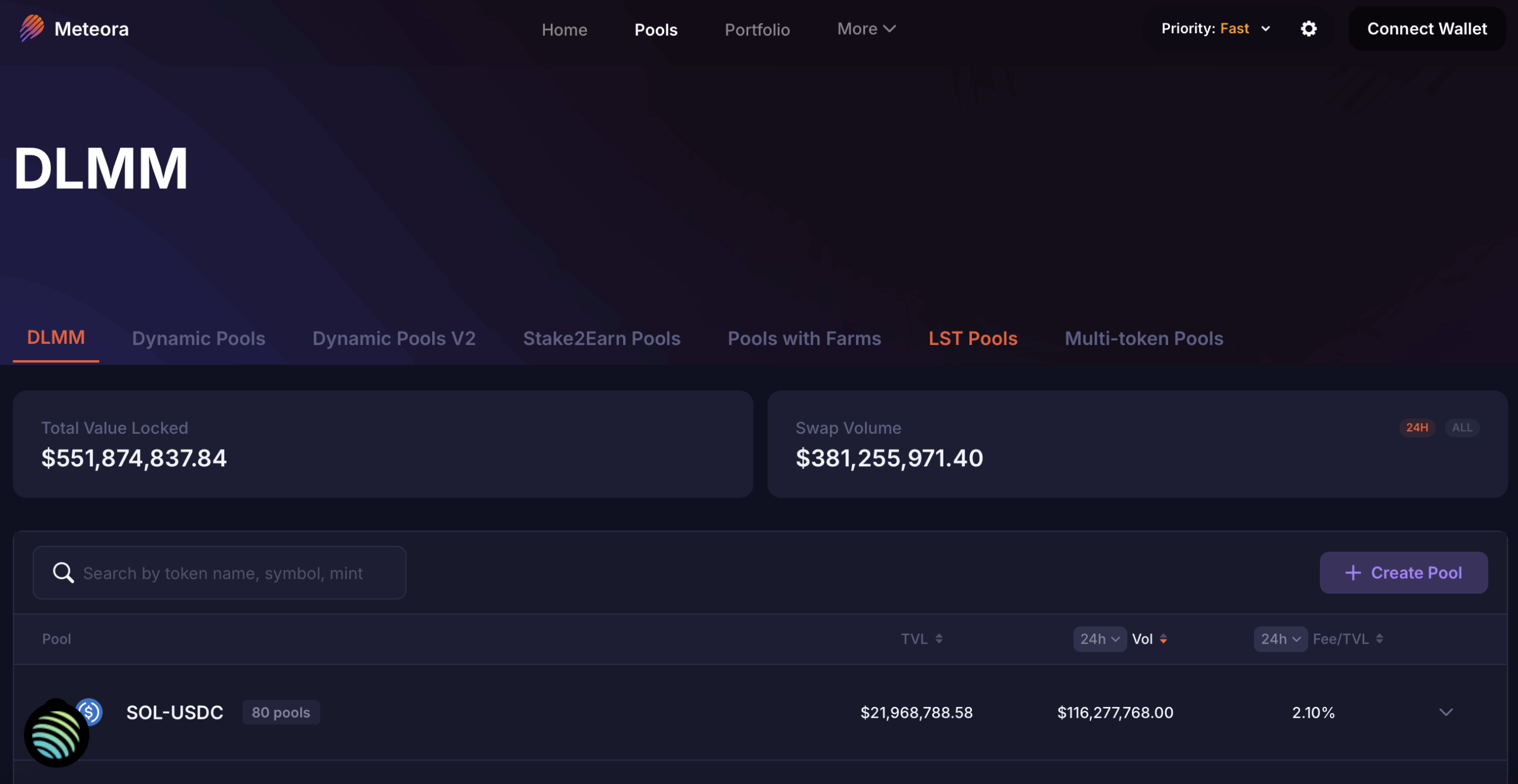Click the Connect Wallet button
Screen dimensions: 1518x784
[x=1427, y=28]
